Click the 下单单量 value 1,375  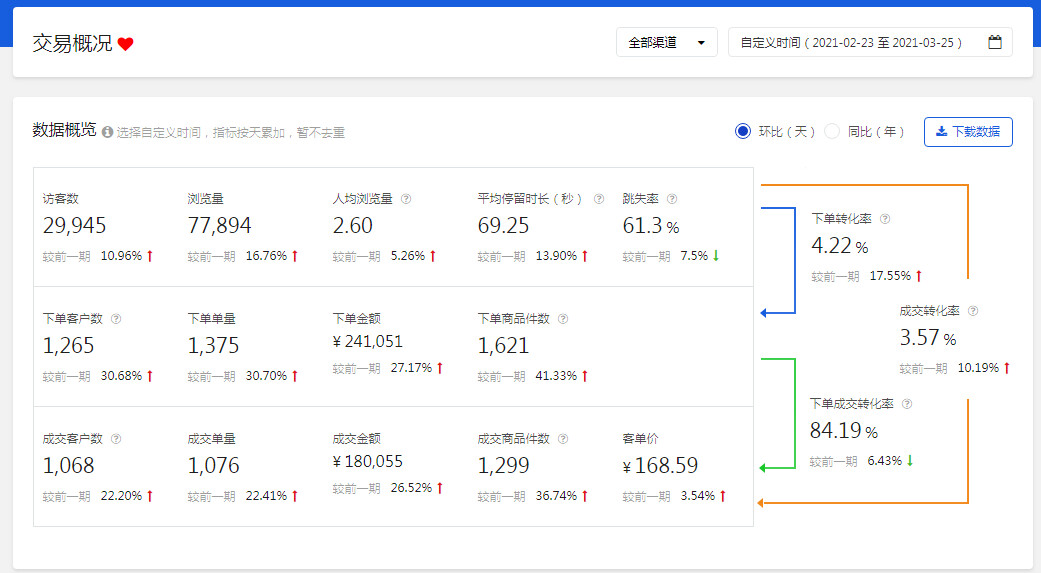pos(213,346)
